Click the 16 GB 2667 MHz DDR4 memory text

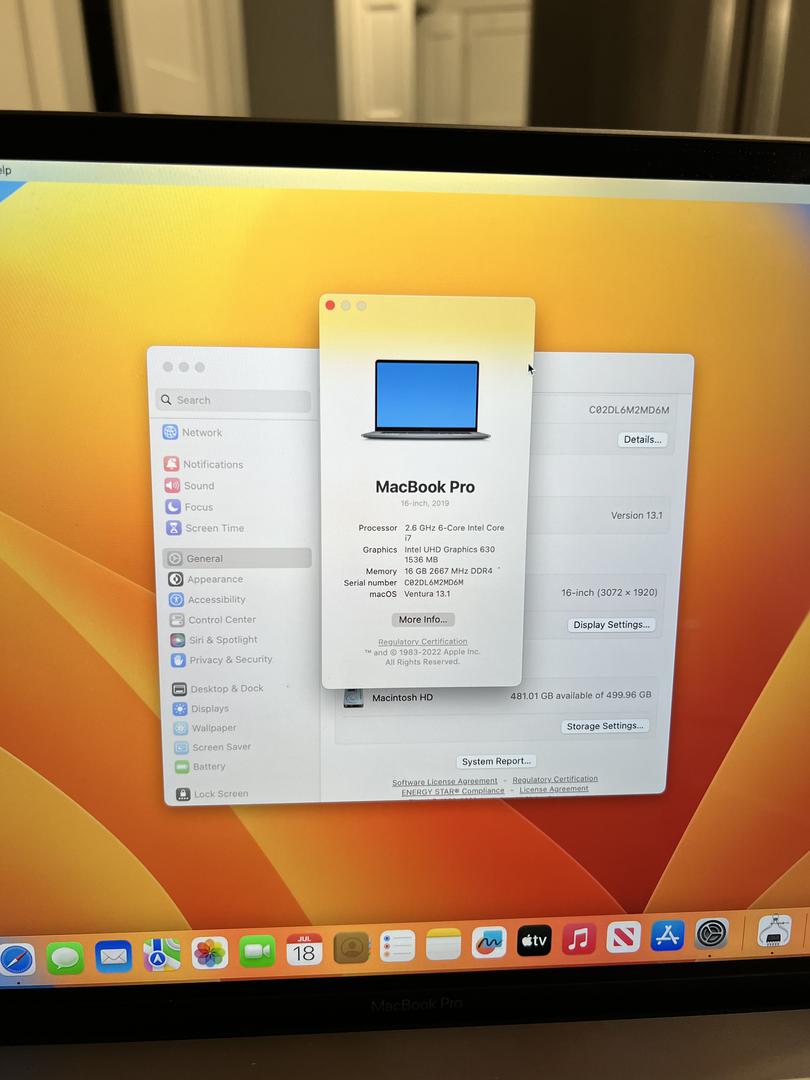coord(448,571)
